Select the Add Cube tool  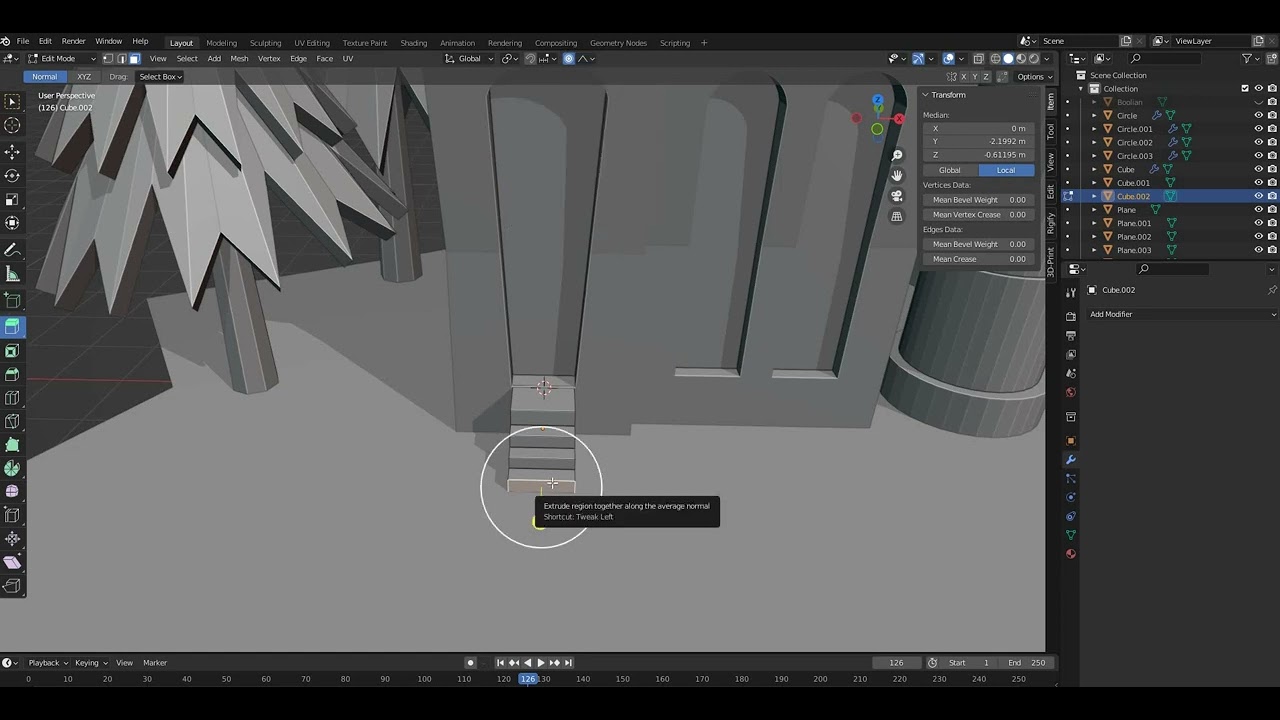coord(12,300)
